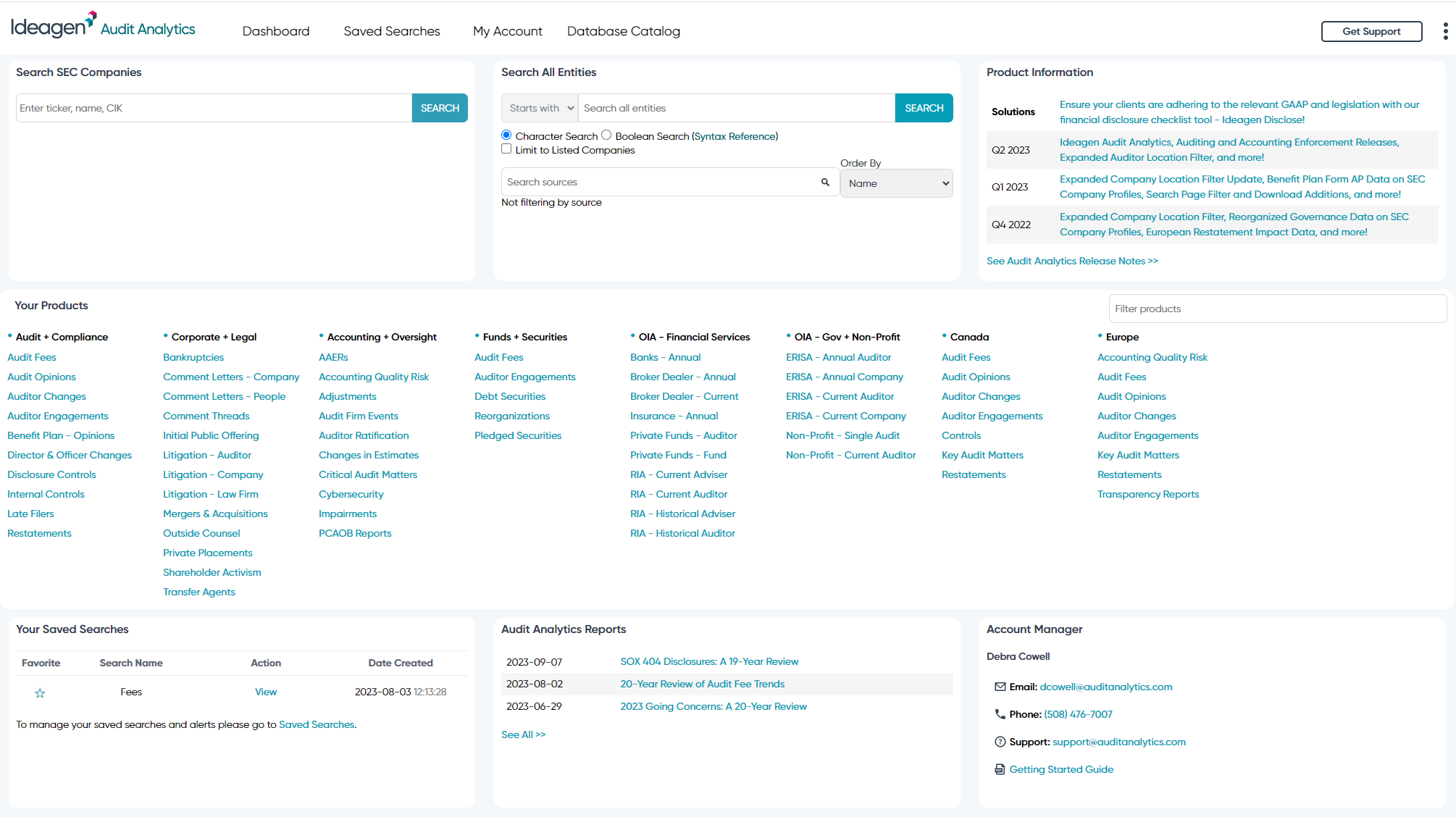
Task: Enable Limit to Listed Companies checkbox
Action: [x=506, y=148]
